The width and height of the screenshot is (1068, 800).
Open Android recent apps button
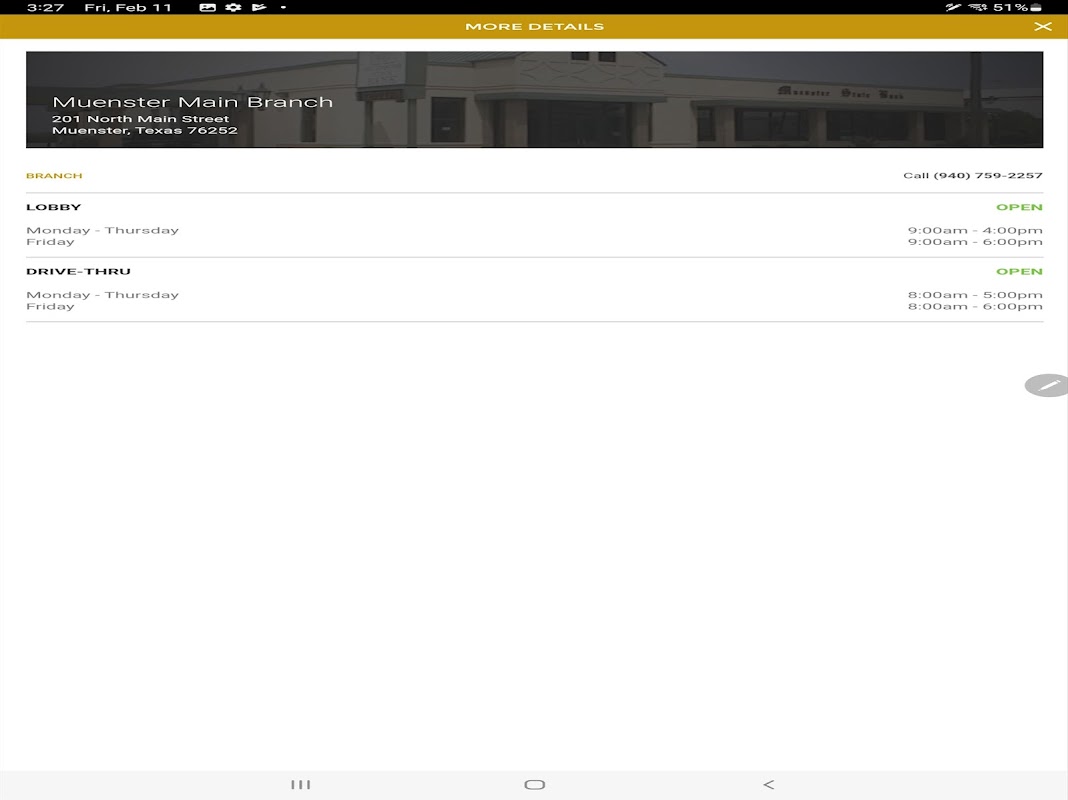pos(300,784)
